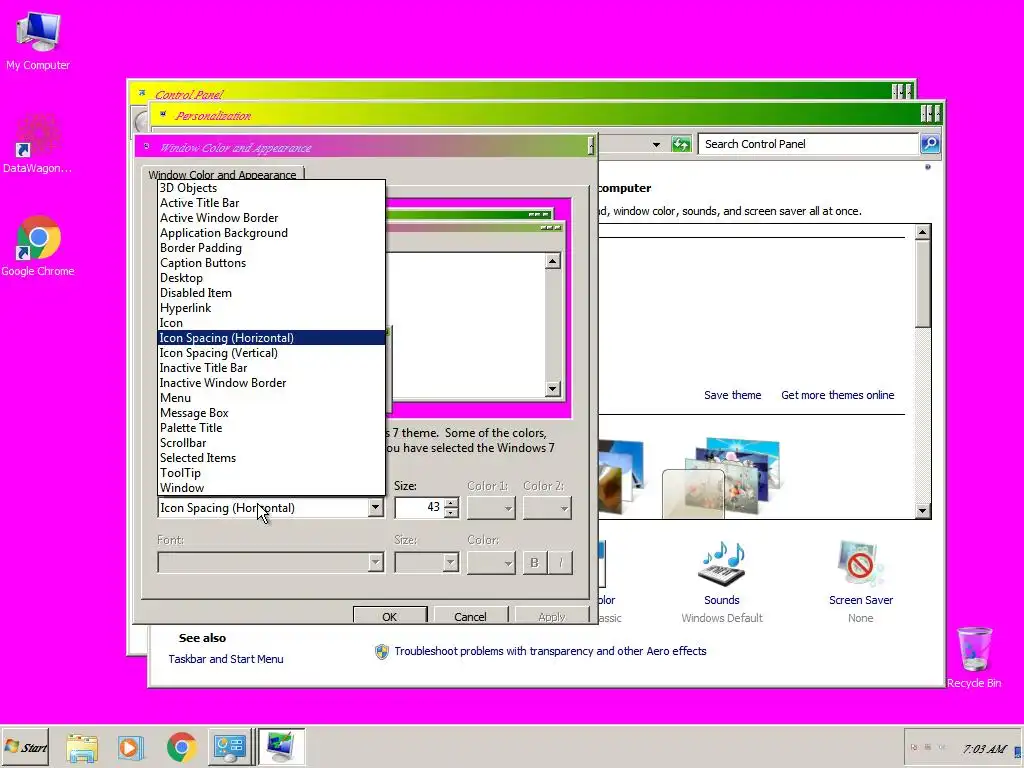This screenshot has width=1024, height=768.
Task: Open Troubleshoot problems with transparency link
Action: pyautogui.click(x=550, y=651)
